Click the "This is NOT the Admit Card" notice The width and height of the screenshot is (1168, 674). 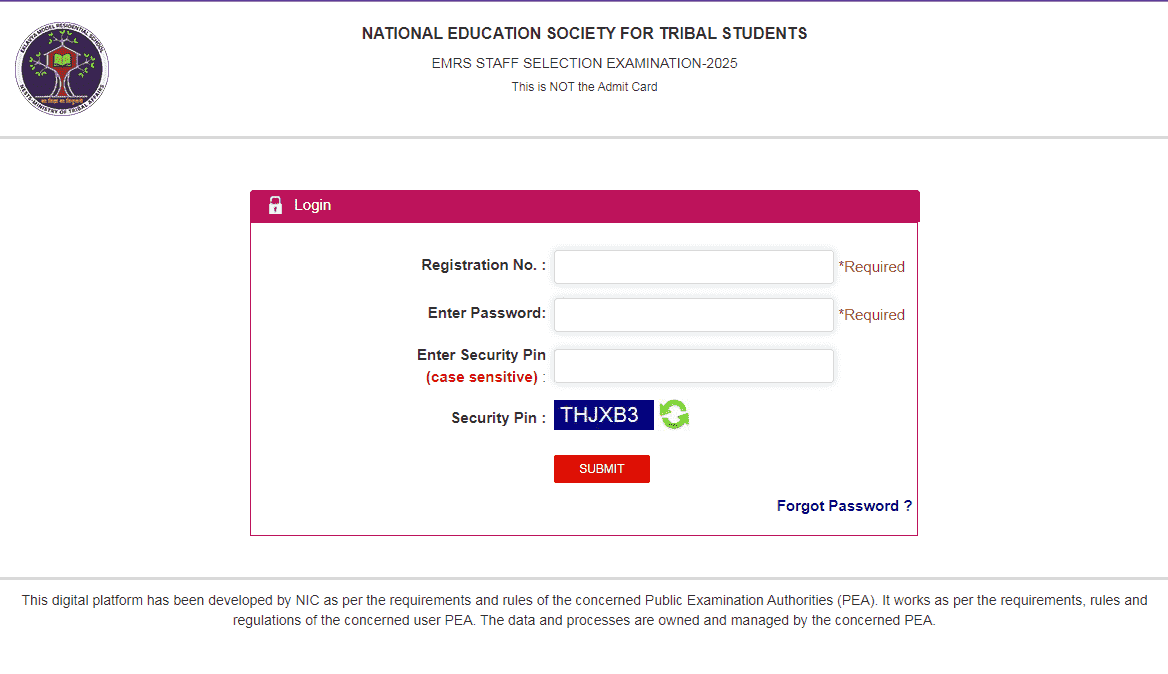point(584,87)
